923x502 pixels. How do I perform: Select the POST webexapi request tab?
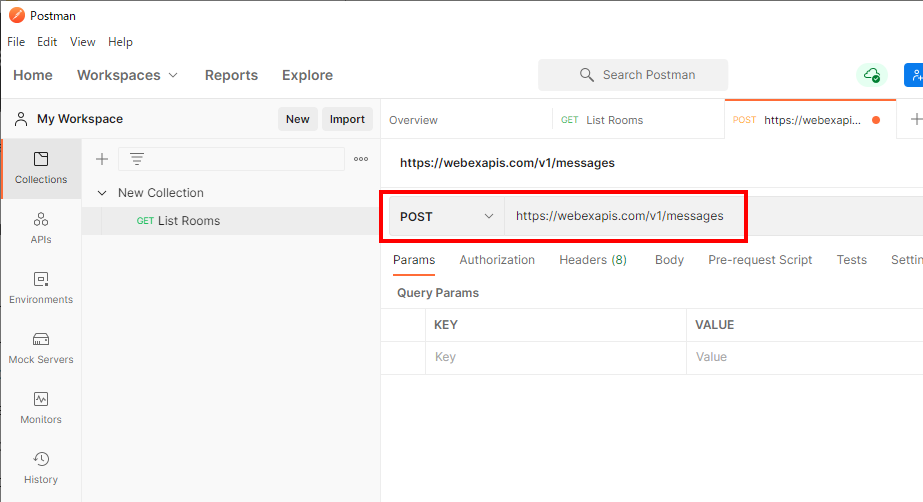pyautogui.click(x=810, y=120)
